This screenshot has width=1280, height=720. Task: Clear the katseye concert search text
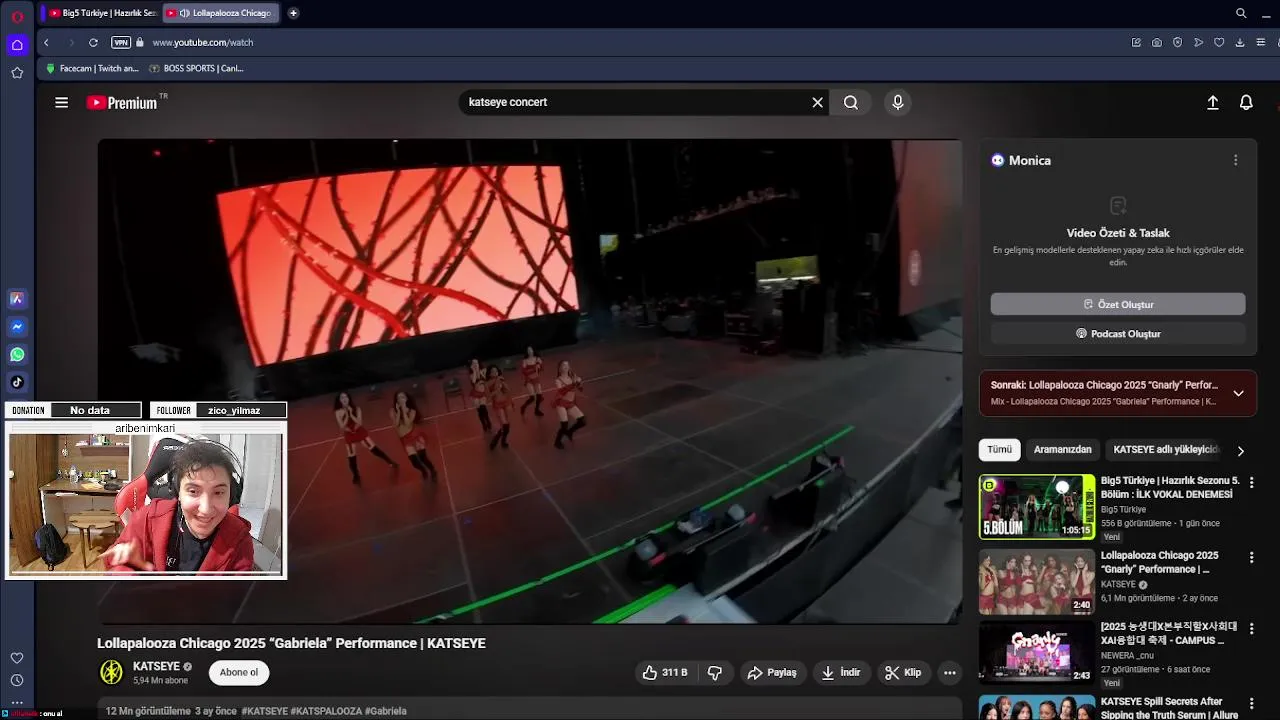[x=817, y=102]
